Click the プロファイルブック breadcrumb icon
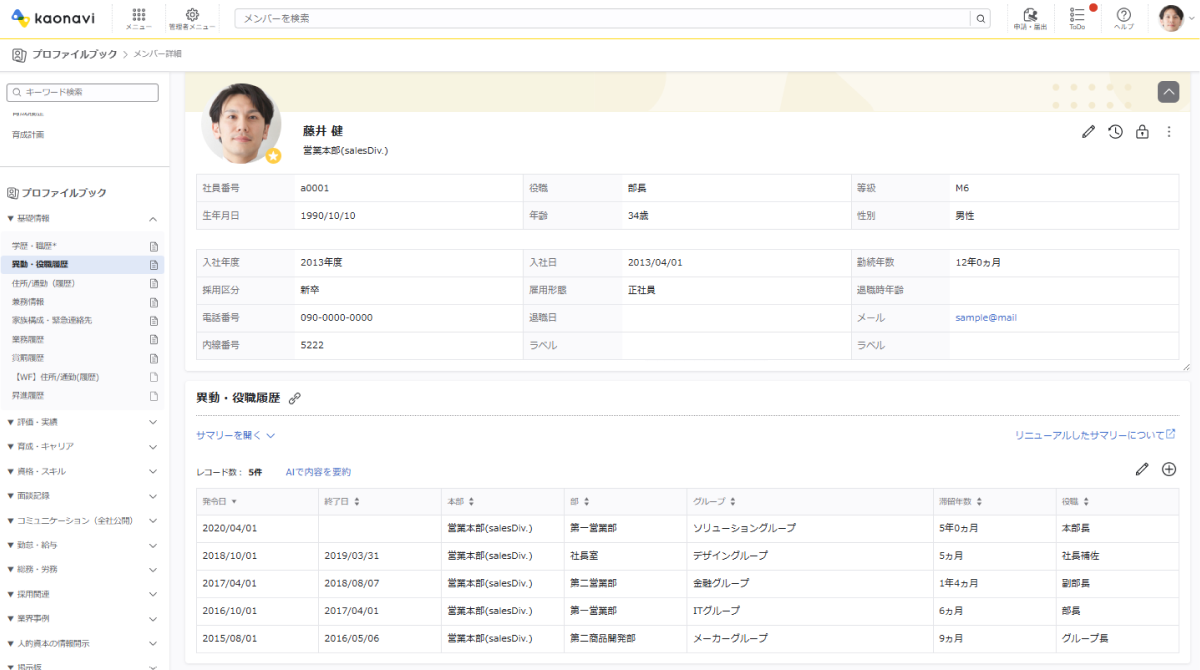1200x670 pixels. [19, 54]
